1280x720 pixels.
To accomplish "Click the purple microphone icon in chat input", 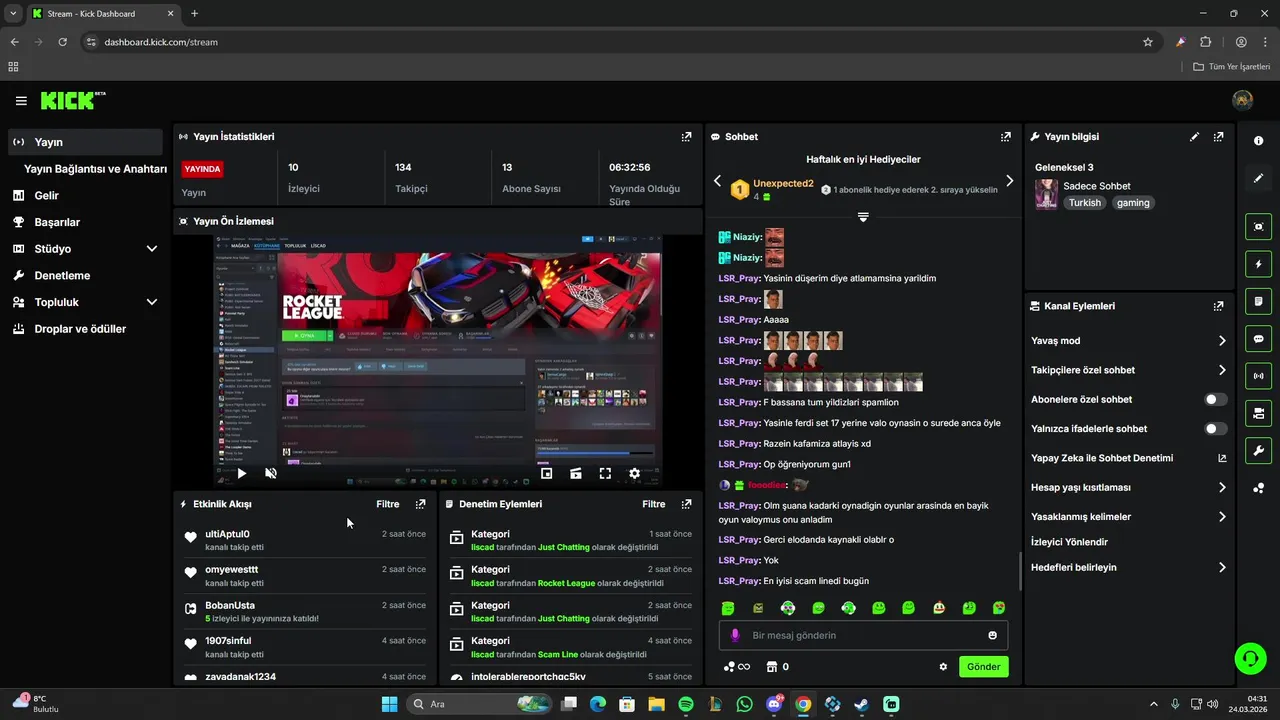I will coord(735,635).
